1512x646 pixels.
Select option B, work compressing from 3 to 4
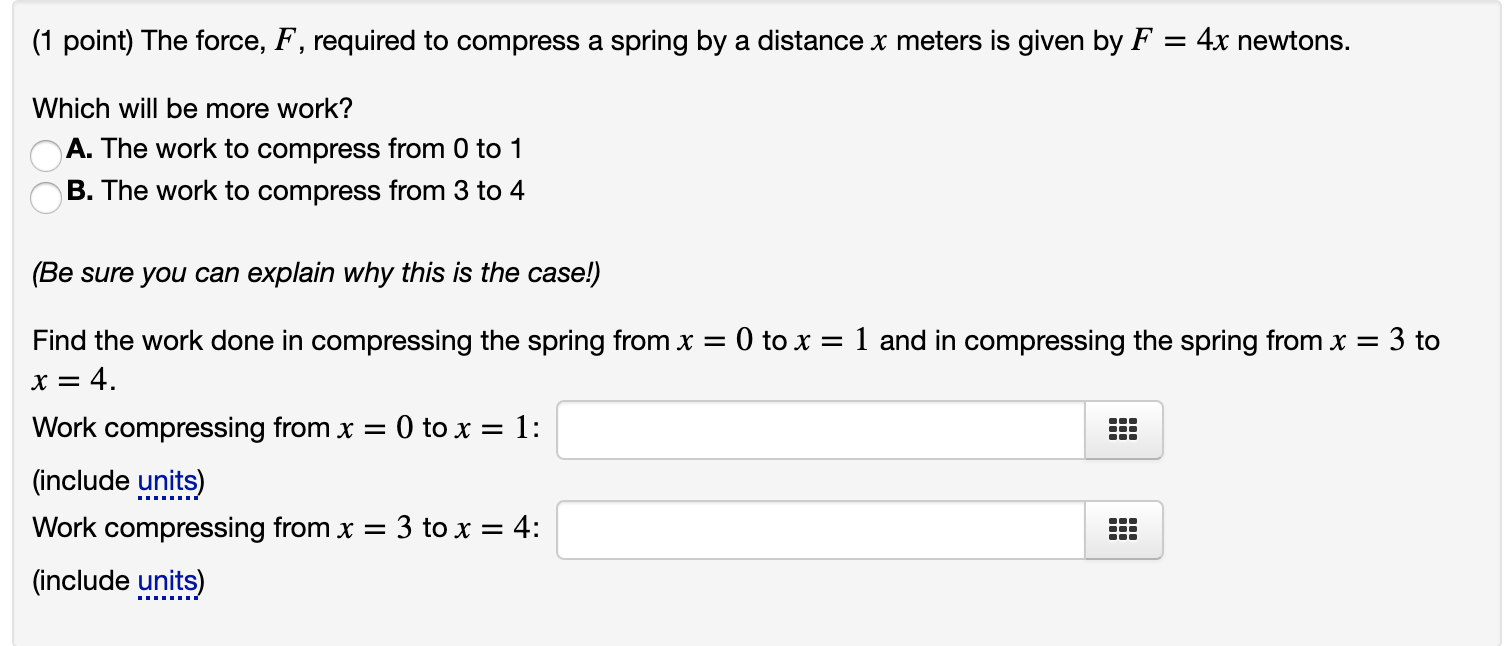pyautogui.click(x=46, y=198)
